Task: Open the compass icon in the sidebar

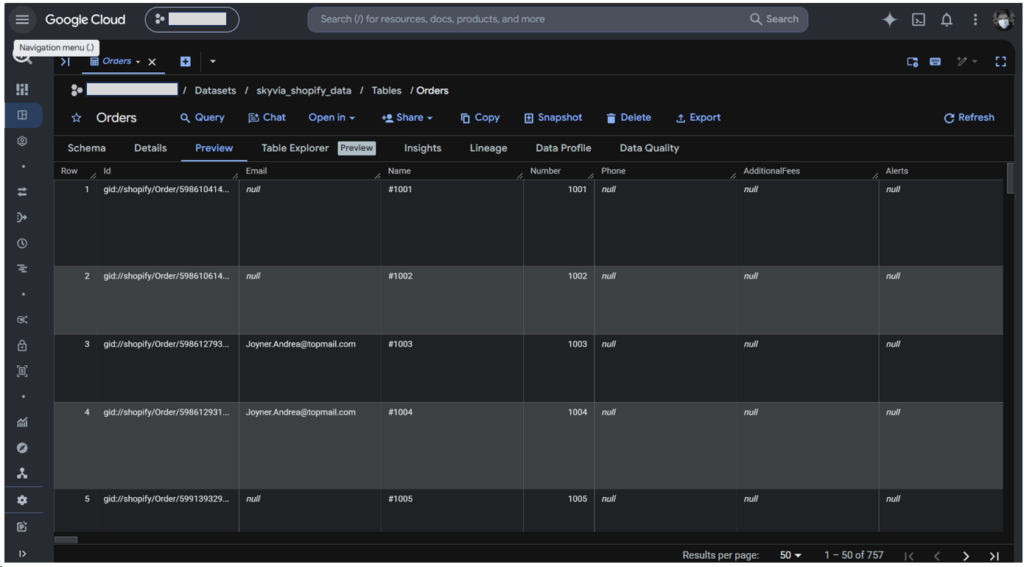Action: tap(22, 448)
